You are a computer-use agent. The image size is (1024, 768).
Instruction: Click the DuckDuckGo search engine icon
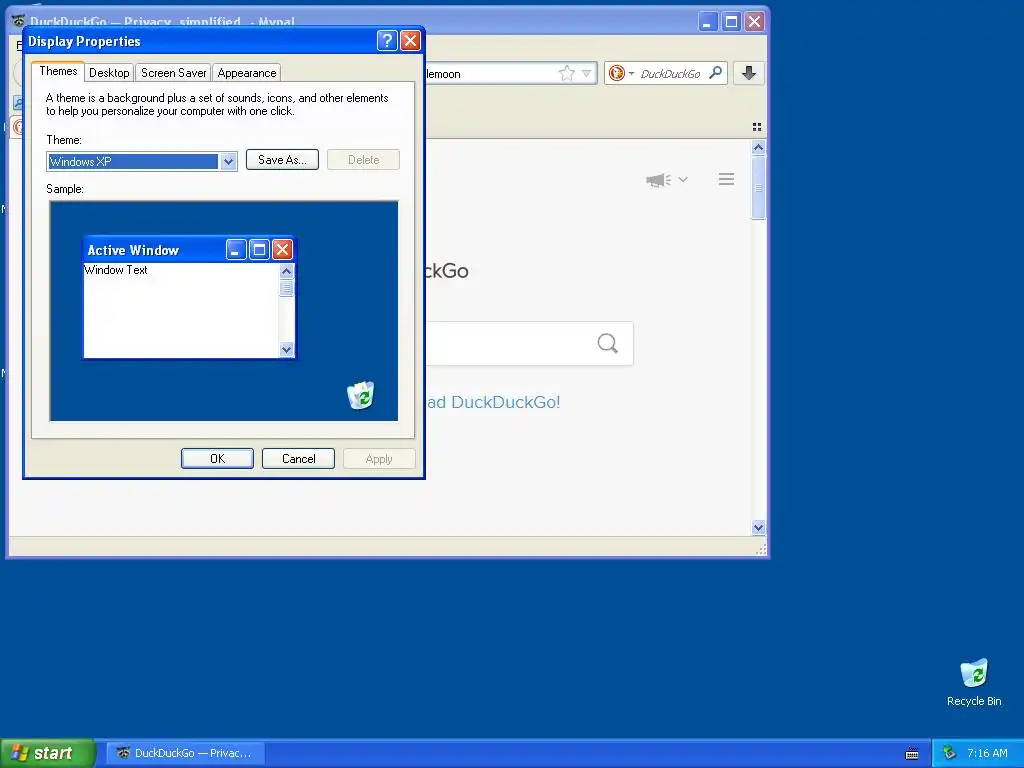pos(616,73)
